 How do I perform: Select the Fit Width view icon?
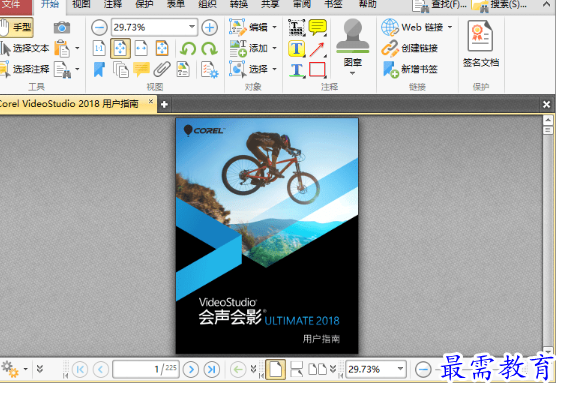click(x=141, y=48)
